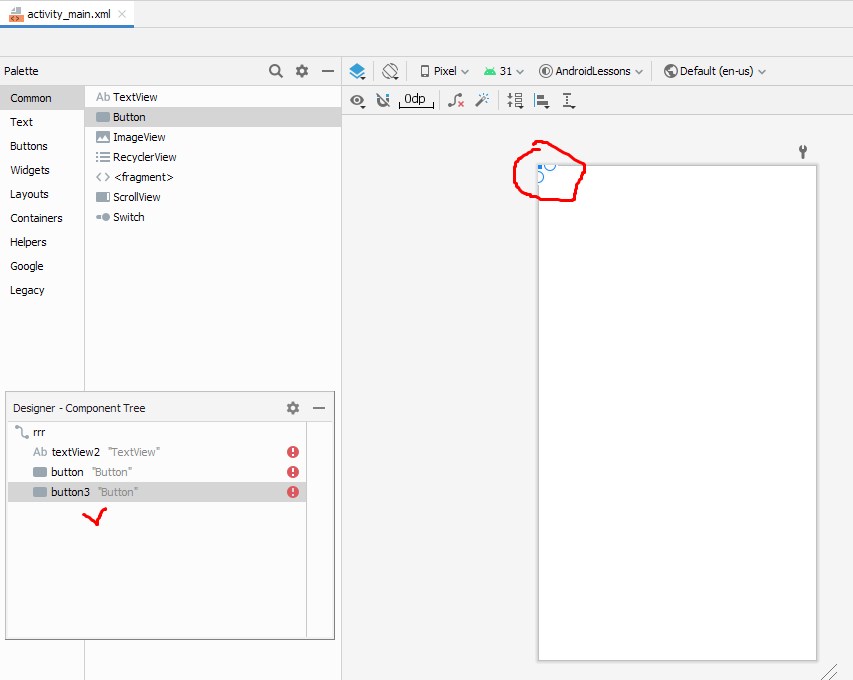This screenshot has width=853, height=680.
Task: Click error icon on textView2 row
Action: 293,452
